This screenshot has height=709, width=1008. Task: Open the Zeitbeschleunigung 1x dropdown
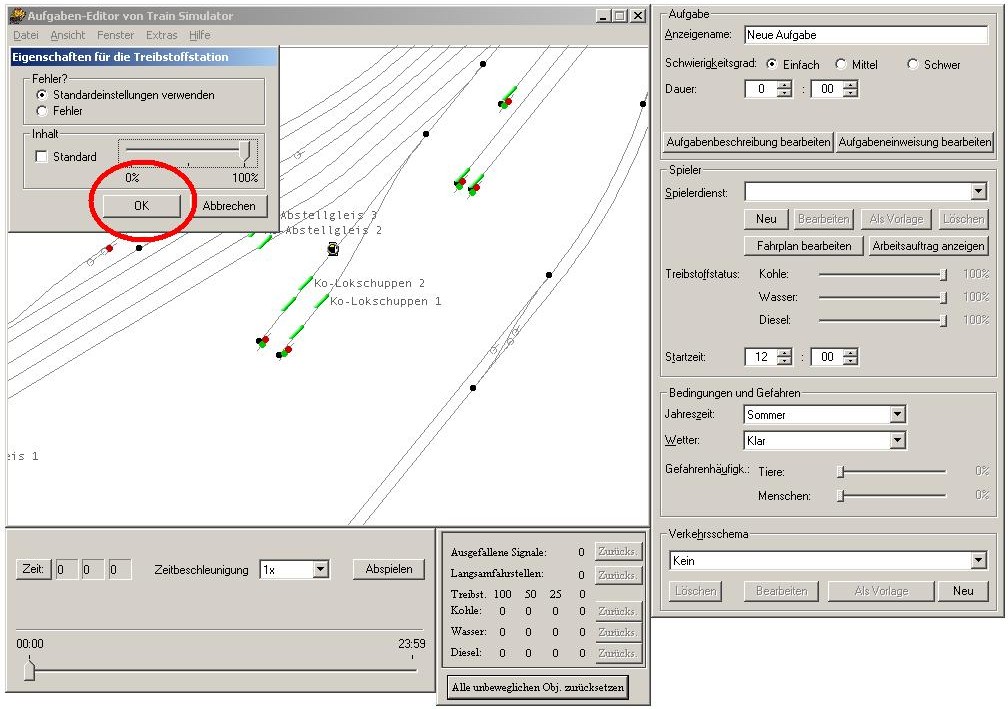click(x=320, y=569)
